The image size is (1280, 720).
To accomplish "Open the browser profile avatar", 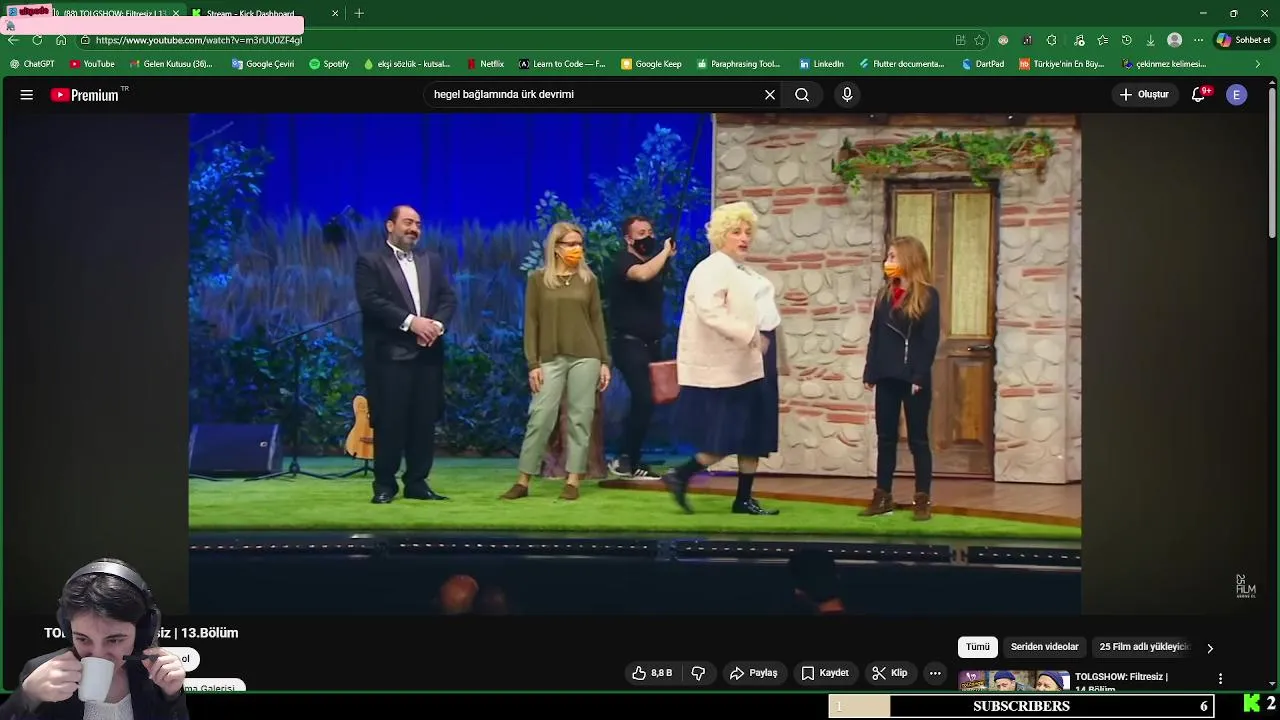I will (x=1175, y=40).
